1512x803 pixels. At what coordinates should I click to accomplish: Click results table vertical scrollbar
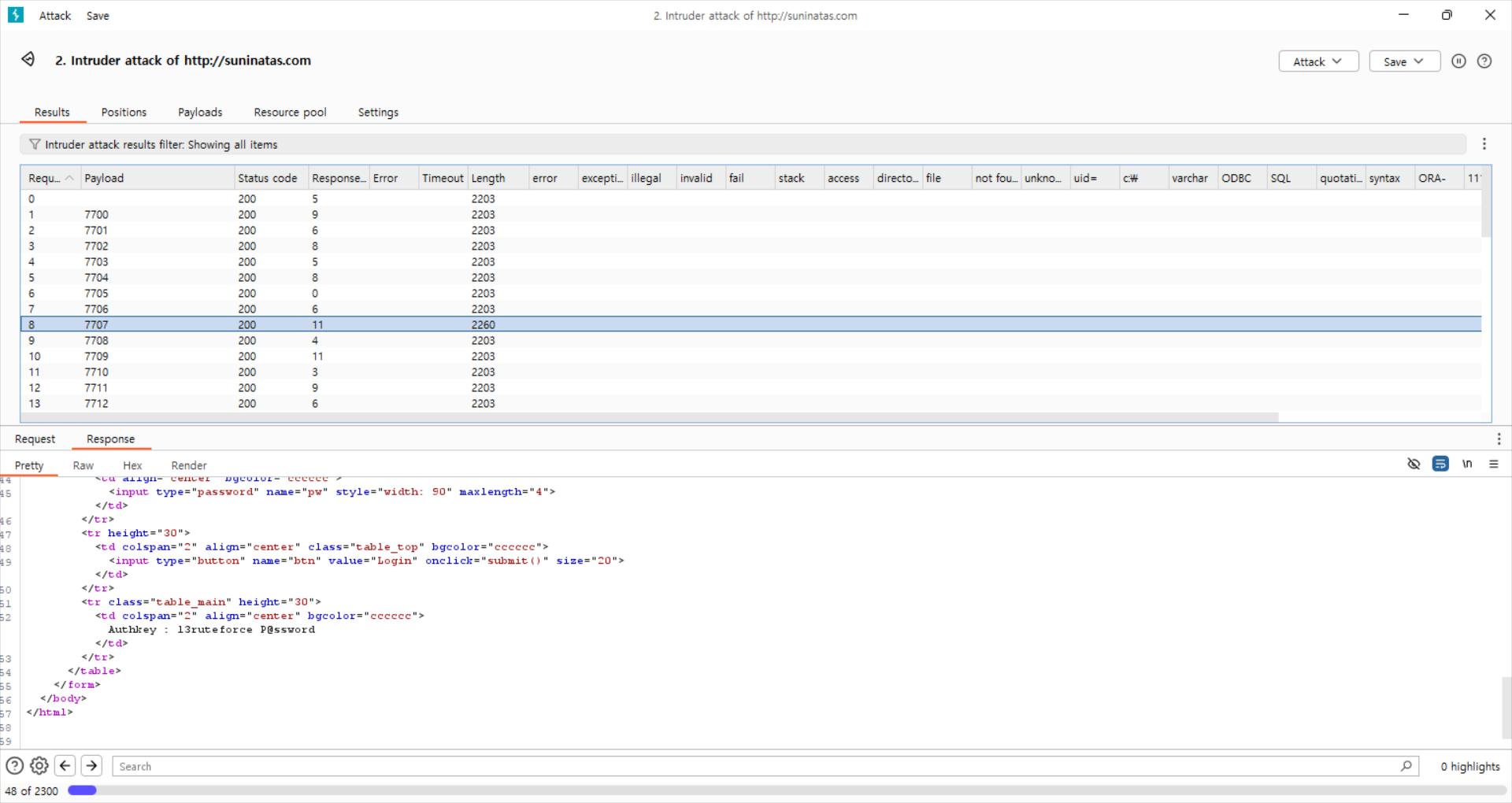(x=1486, y=213)
